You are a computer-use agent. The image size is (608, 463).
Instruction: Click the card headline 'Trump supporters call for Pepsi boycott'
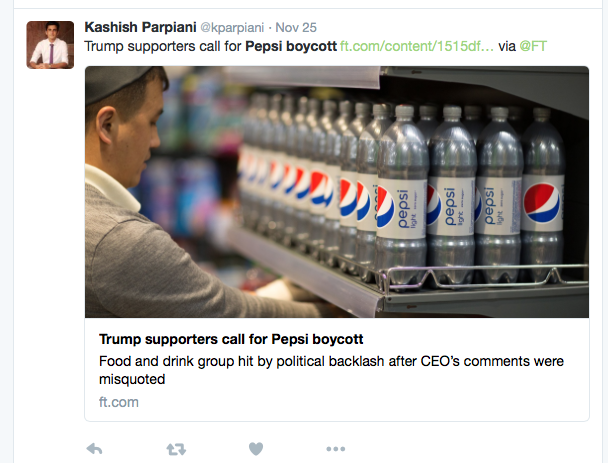(231, 339)
